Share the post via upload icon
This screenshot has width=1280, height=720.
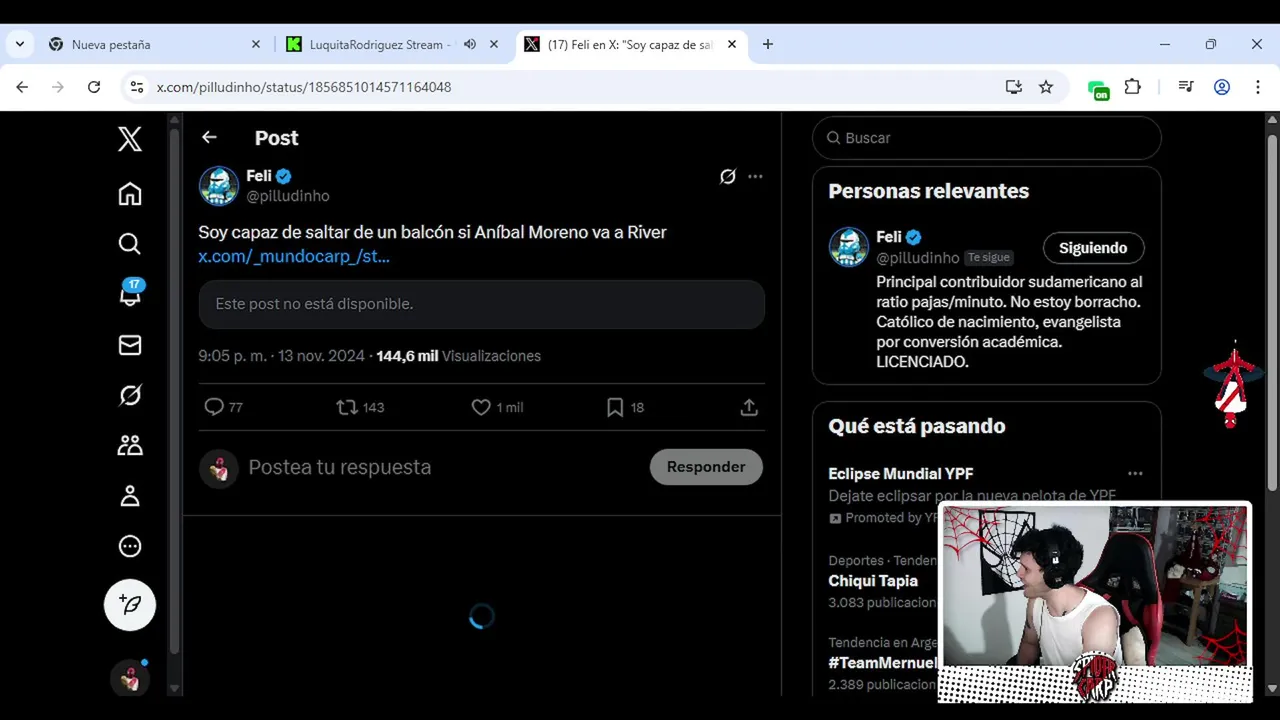[749, 407]
